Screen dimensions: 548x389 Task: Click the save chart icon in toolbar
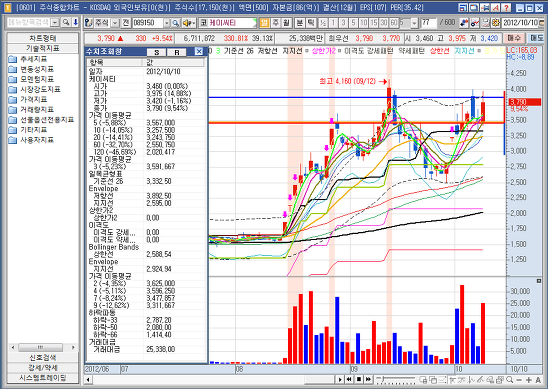(x=485, y=23)
